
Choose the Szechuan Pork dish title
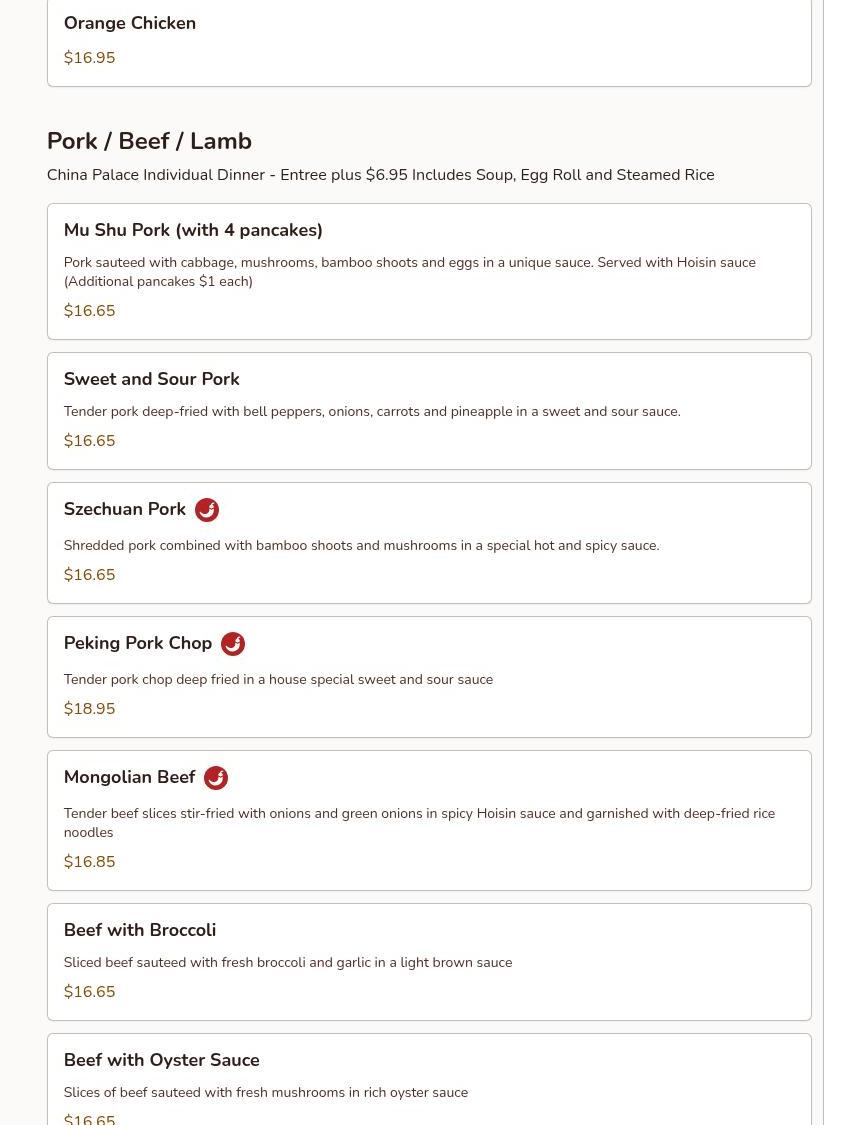(125, 509)
